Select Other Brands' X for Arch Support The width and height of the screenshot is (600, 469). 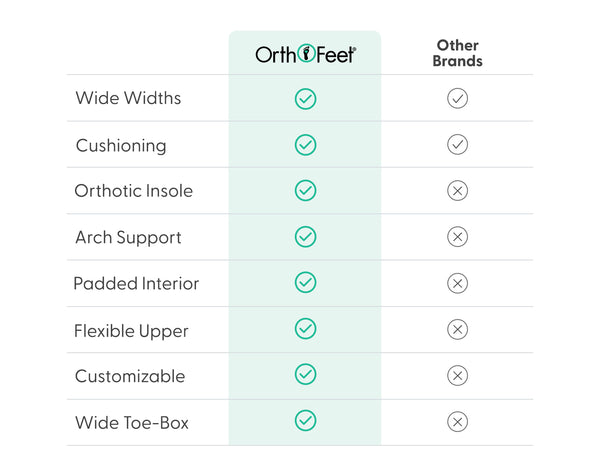point(457,237)
